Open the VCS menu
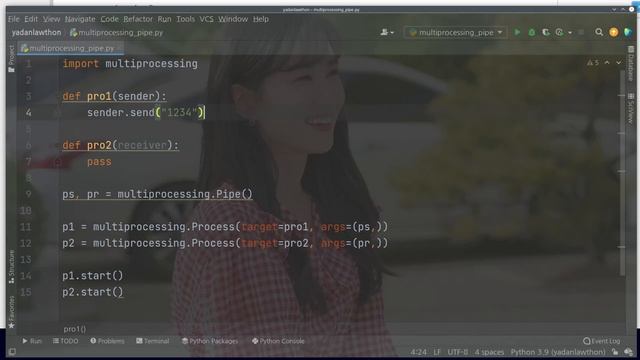 (207, 19)
